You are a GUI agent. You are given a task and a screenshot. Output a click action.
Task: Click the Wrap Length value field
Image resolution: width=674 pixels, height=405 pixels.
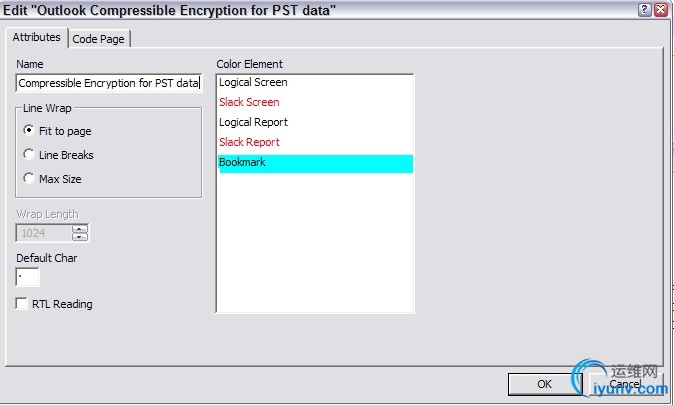tap(44, 233)
